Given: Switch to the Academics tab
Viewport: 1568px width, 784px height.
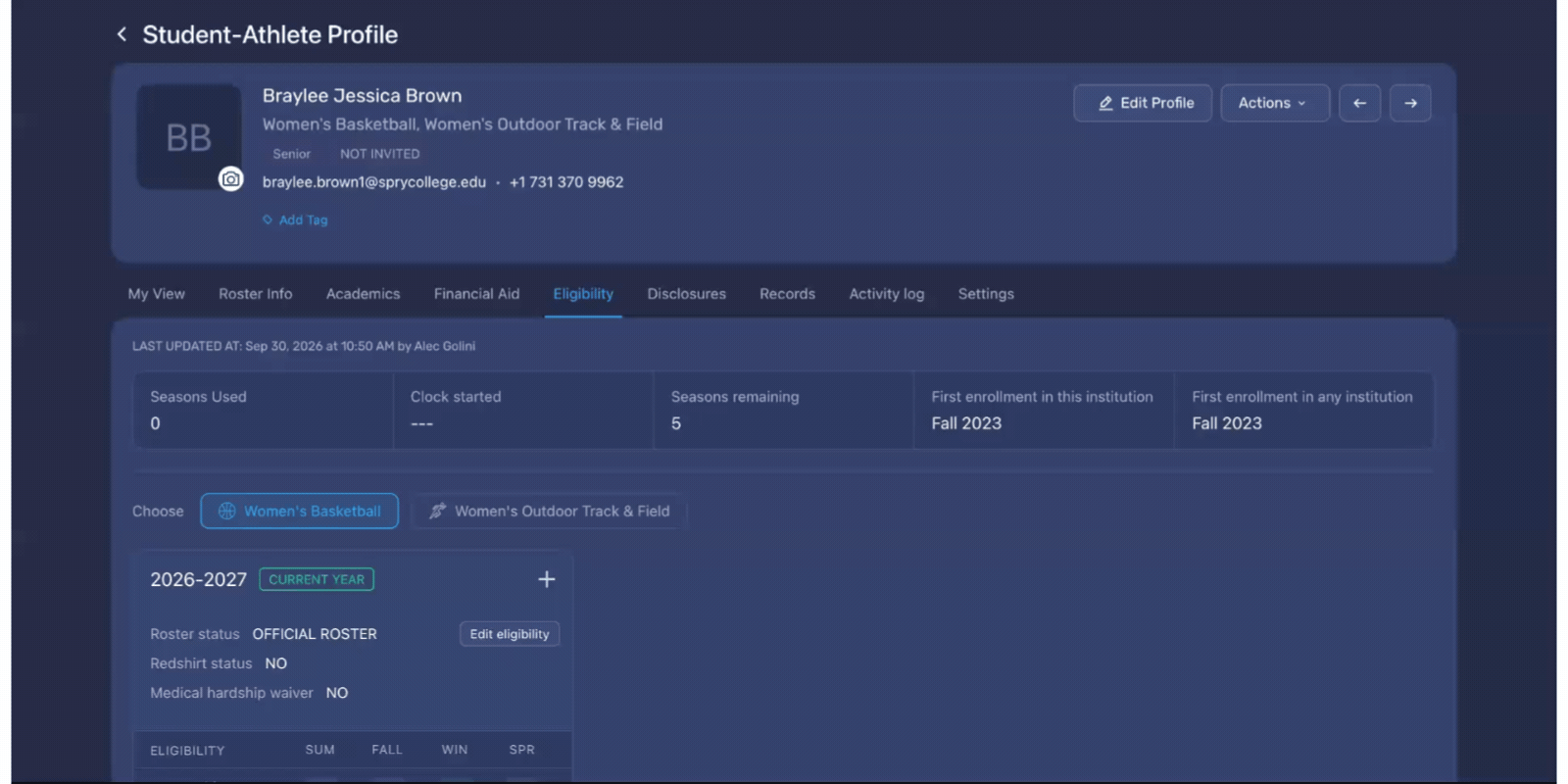Looking at the screenshot, I should pos(363,294).
